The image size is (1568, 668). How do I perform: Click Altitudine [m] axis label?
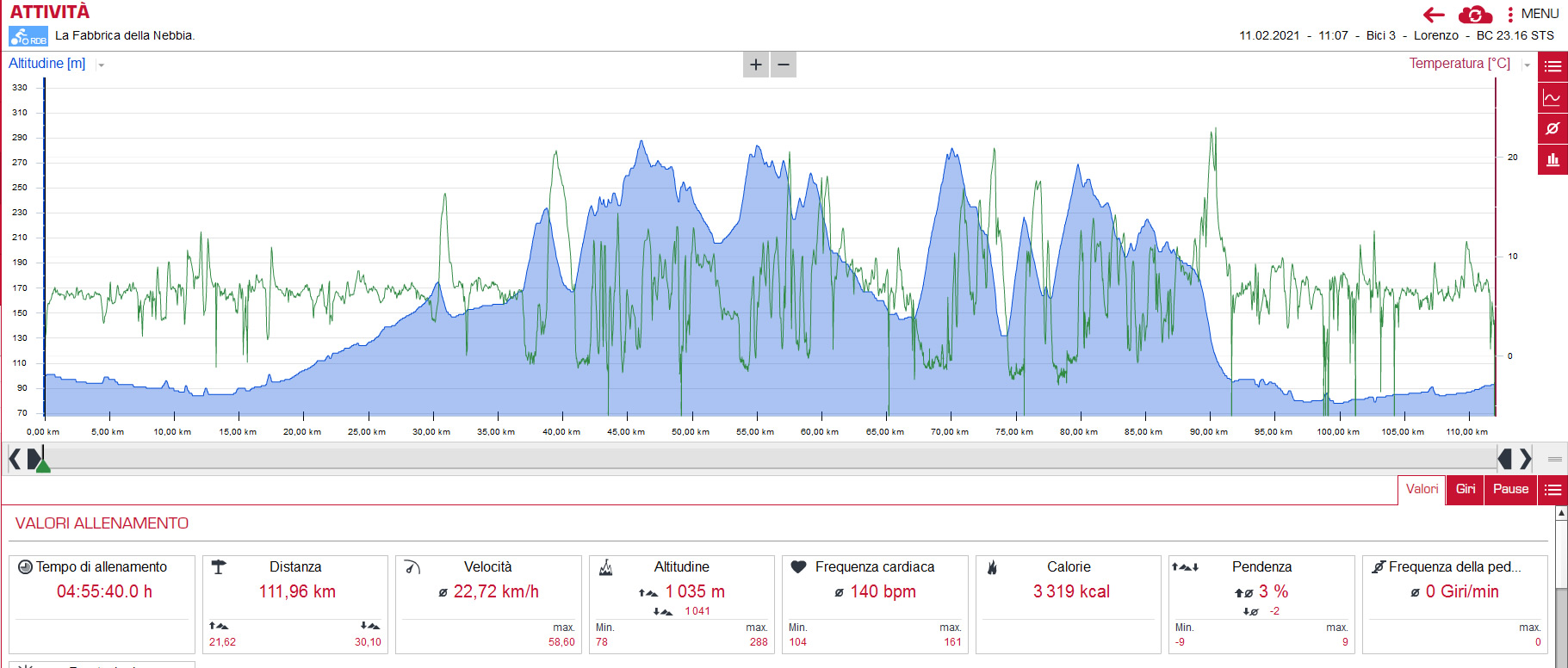47,64
